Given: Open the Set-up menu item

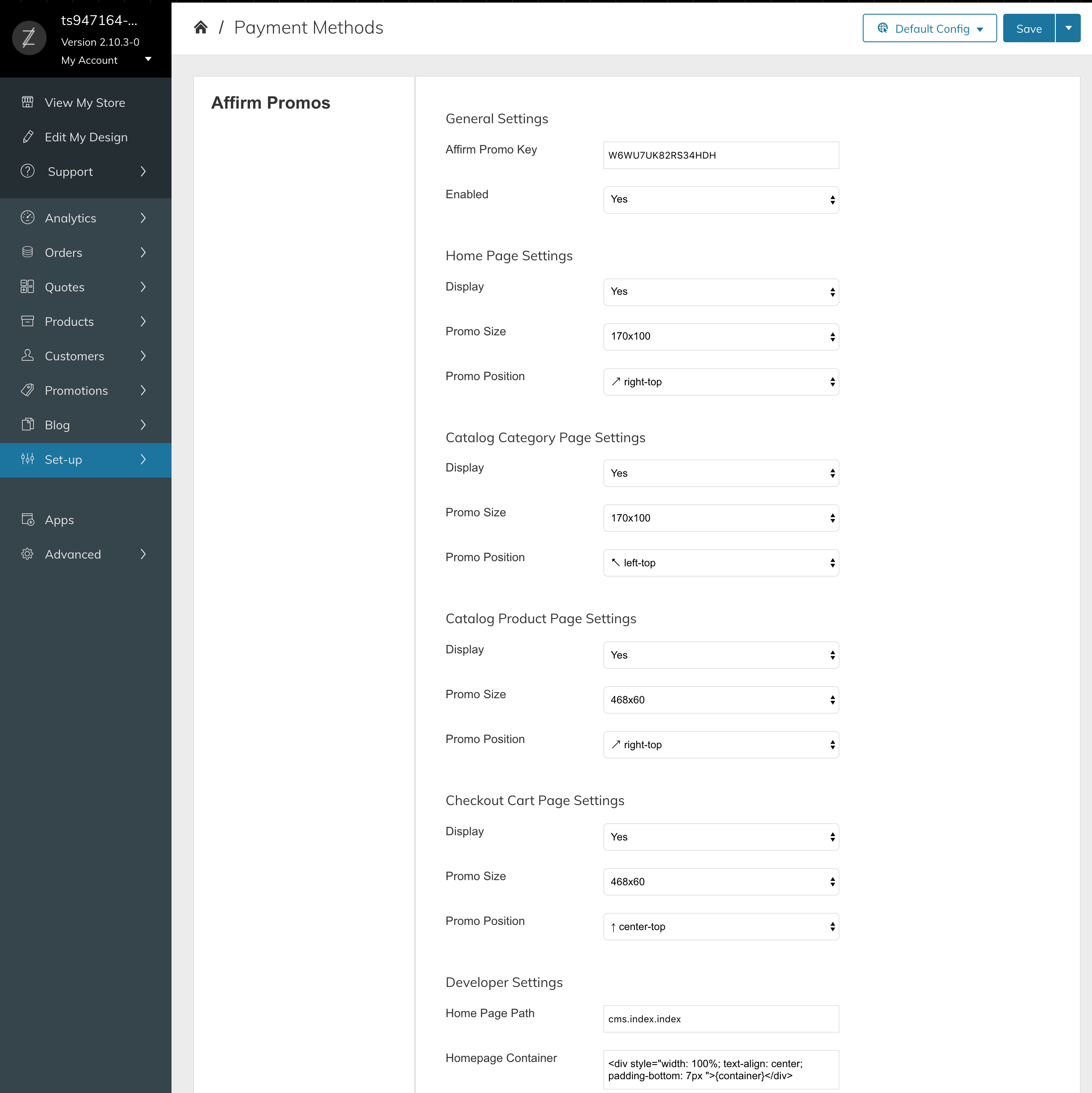Looking at the screenshot, I should click(x=85, y=459).
